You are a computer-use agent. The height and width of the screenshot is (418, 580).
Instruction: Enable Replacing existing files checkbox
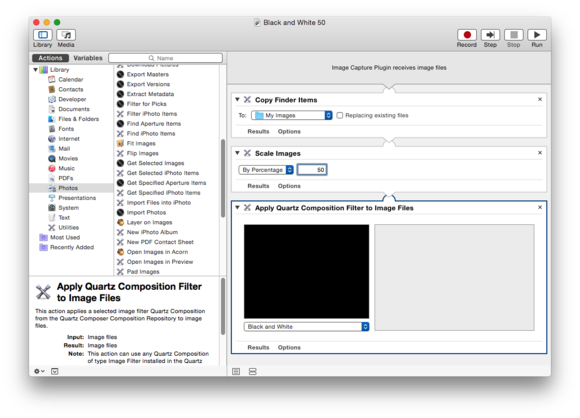340,115
